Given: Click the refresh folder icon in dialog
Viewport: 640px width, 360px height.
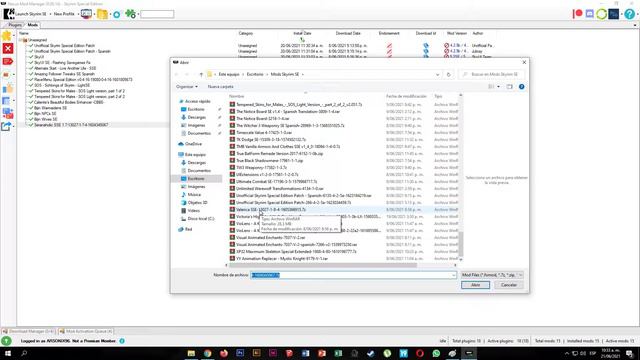Looking at the screenshot, I should pyautogui.click(x=449, y=74).
